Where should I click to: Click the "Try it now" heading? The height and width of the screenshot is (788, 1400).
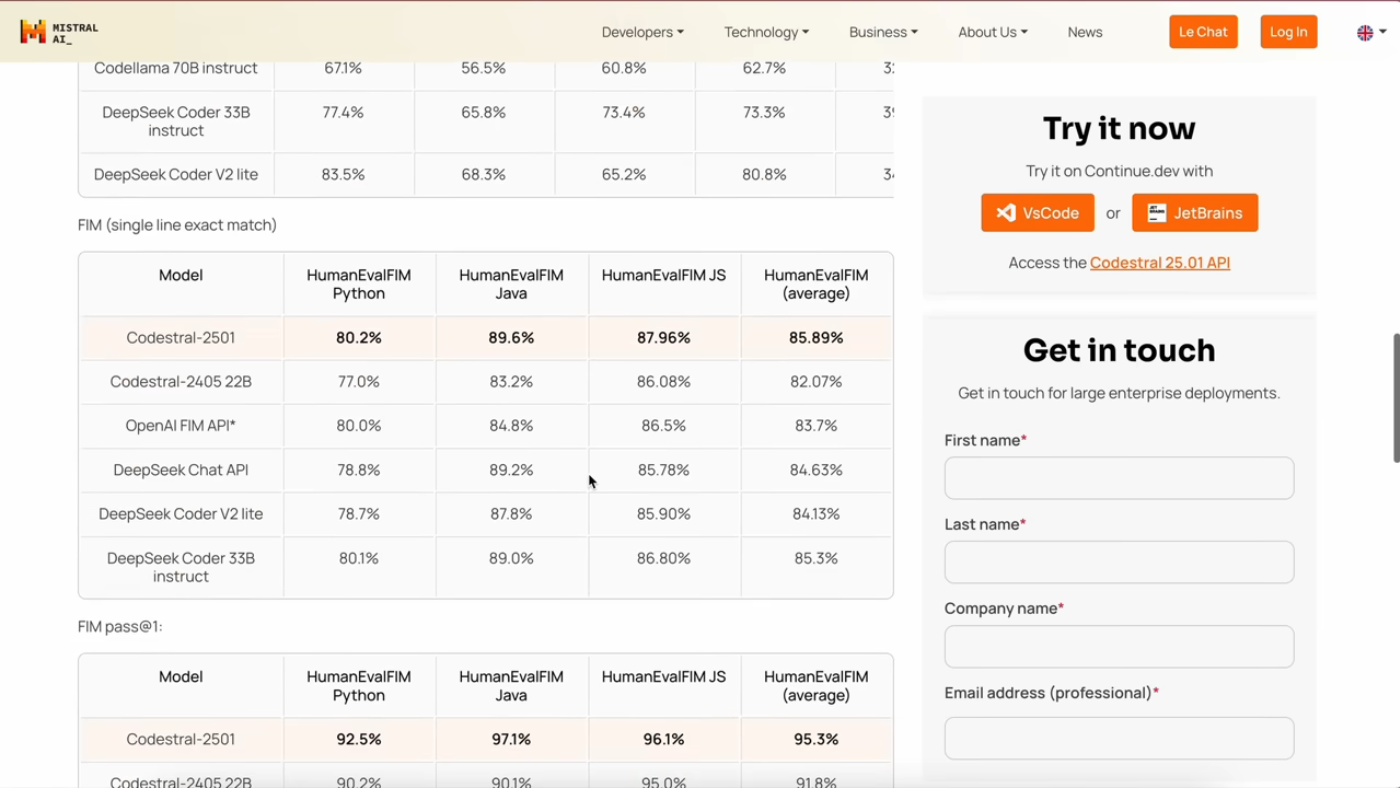(1119, 129)
